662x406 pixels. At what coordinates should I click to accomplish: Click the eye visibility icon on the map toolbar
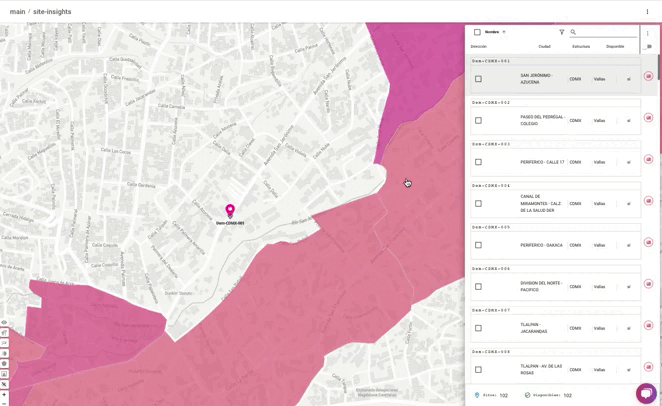pyautogui.click(x=4, y=322)
